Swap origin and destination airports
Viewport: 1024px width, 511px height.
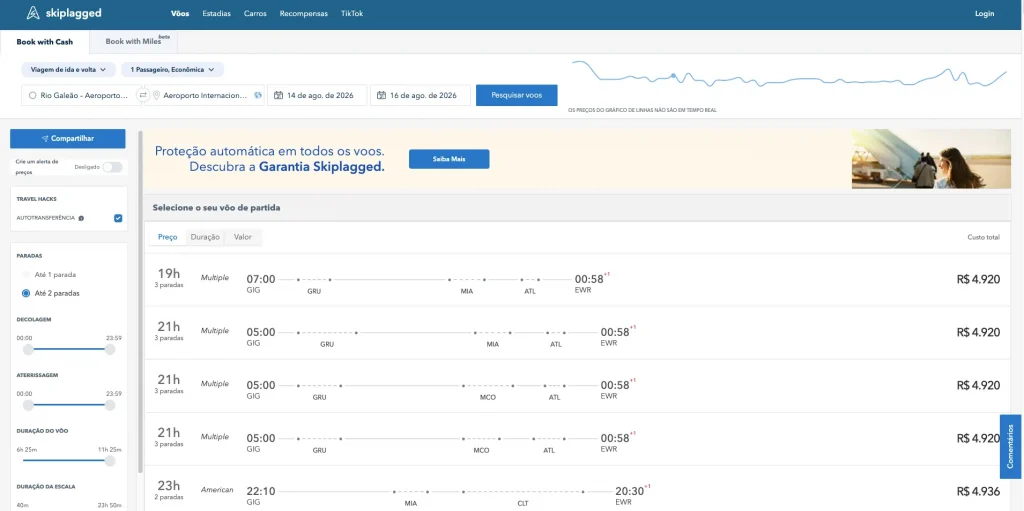pyautogui.click(x=142, y=95)
